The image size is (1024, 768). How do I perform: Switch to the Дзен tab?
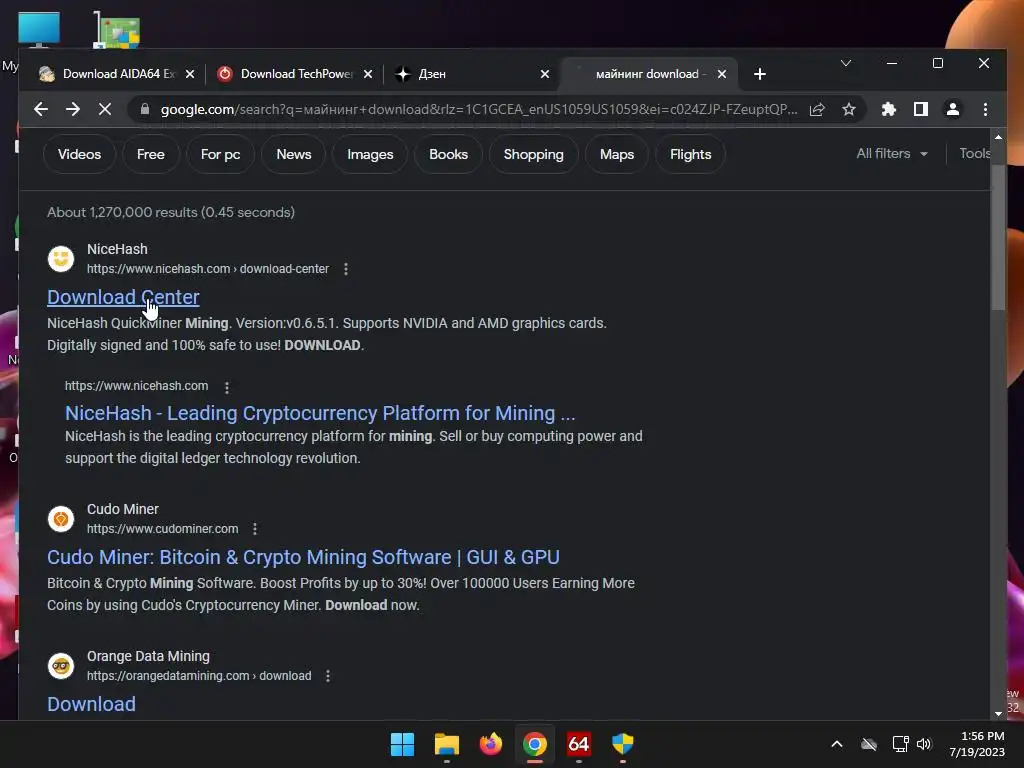pyautogui.click(x=472, y=74)
